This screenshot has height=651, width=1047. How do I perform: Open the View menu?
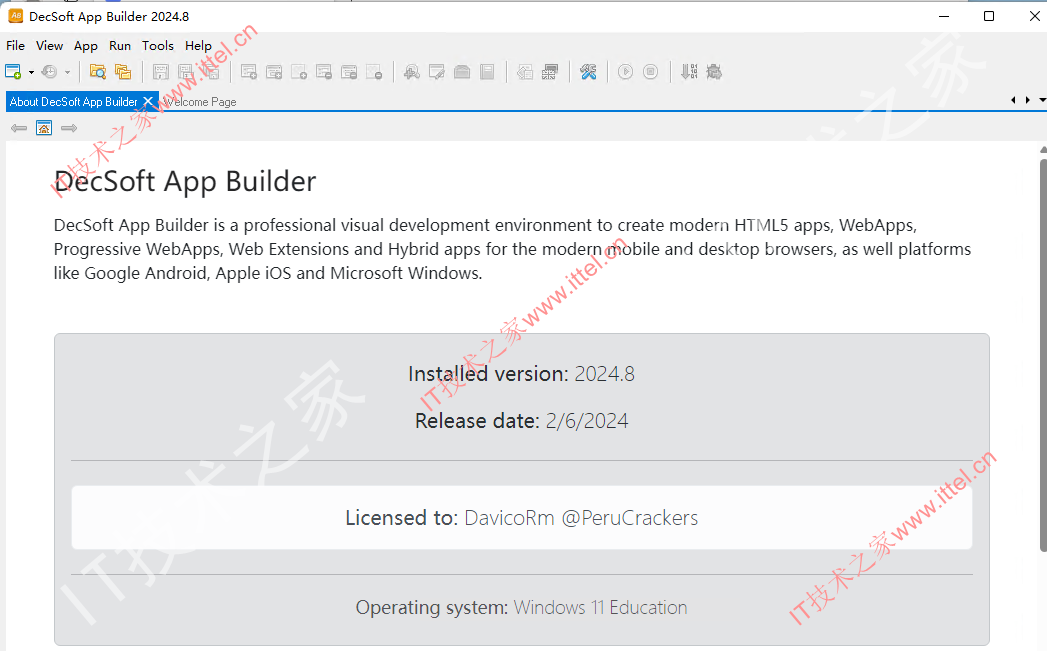pyautogui.click(x=49, y=45)
